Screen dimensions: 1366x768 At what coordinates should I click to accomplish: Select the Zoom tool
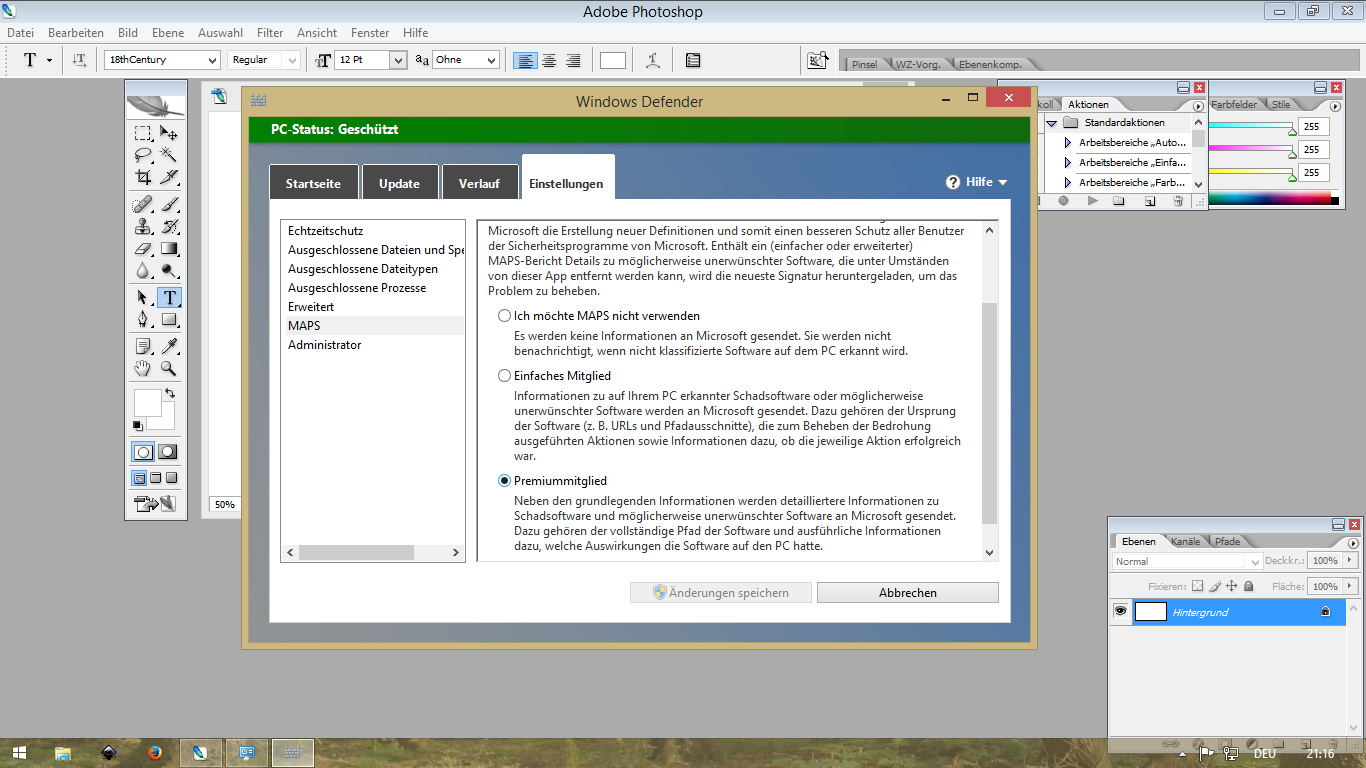tap(169, 369)
